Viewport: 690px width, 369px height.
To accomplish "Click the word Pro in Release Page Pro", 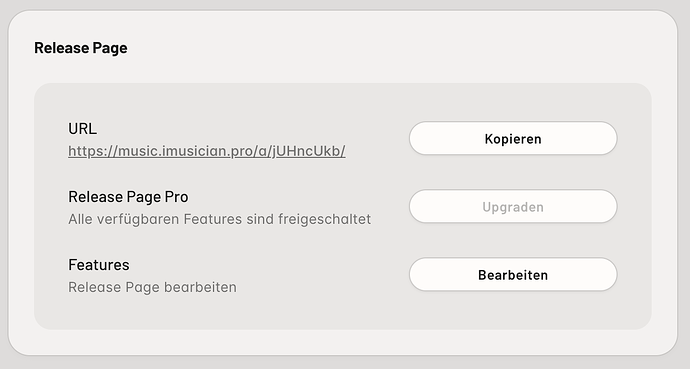I will (176, 197).
